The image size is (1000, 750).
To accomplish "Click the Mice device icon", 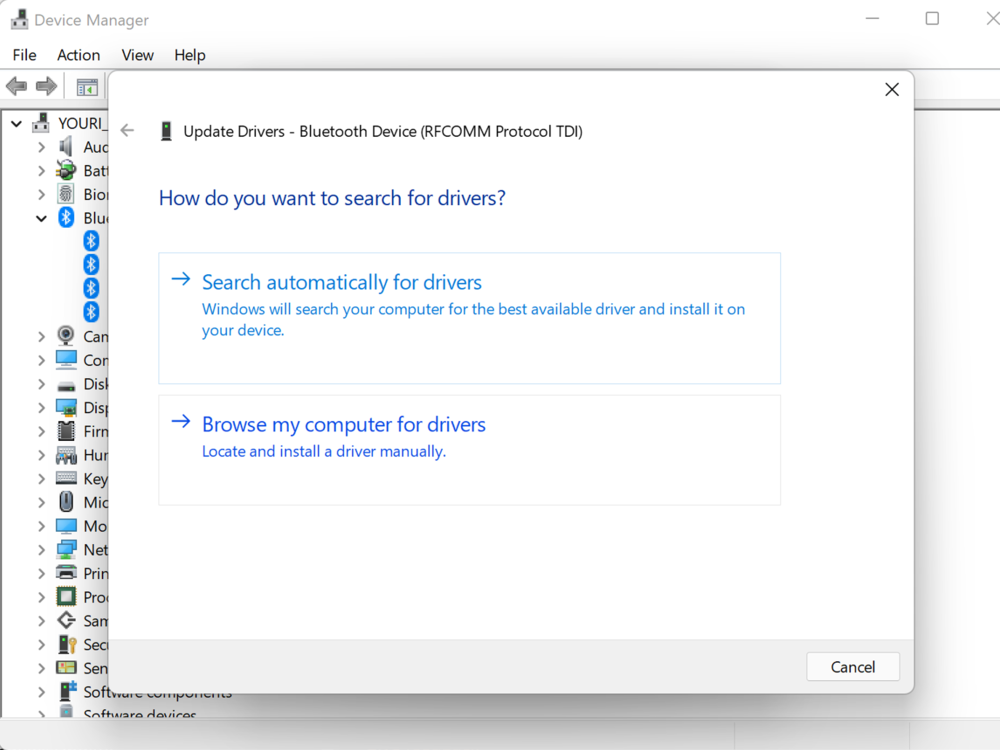I will point(66,502).
